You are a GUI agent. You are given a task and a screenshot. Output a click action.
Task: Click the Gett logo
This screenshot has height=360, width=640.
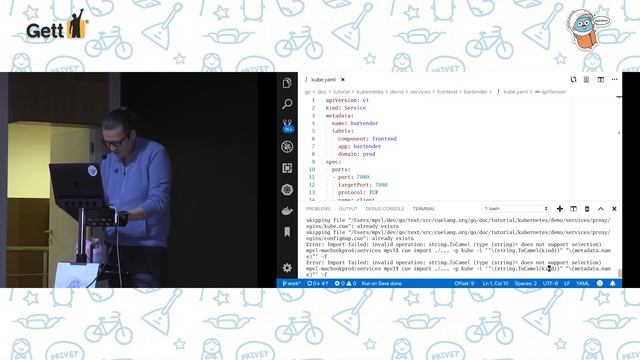click(x=56, y=25)
